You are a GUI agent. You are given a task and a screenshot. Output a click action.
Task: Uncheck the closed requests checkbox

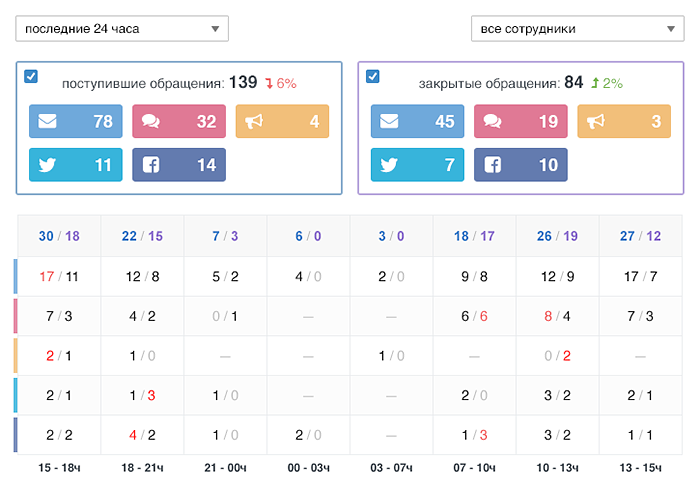373,76
